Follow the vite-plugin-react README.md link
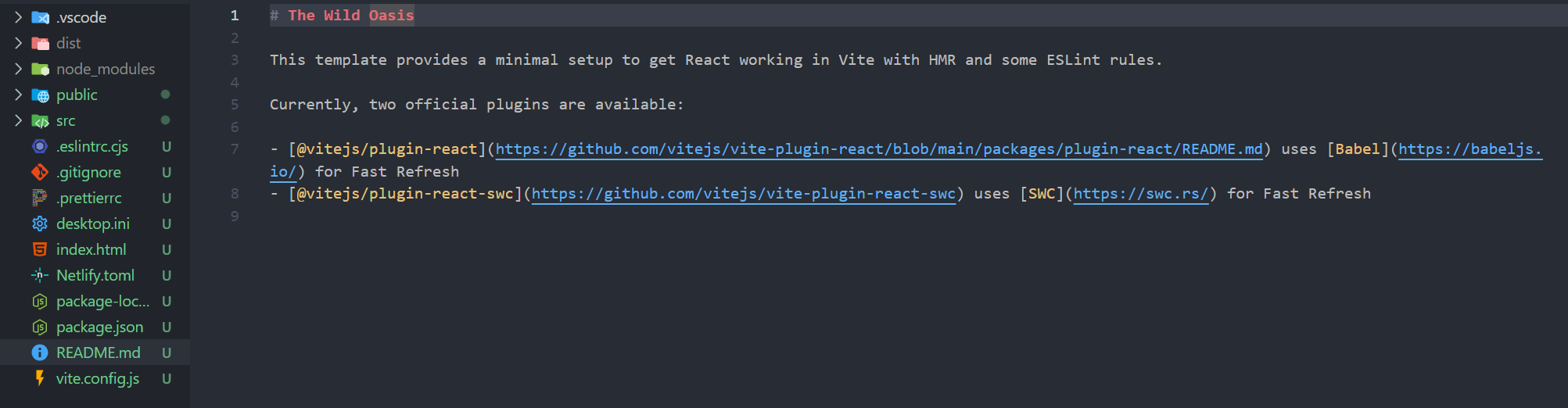 click(x=879, y=149)
